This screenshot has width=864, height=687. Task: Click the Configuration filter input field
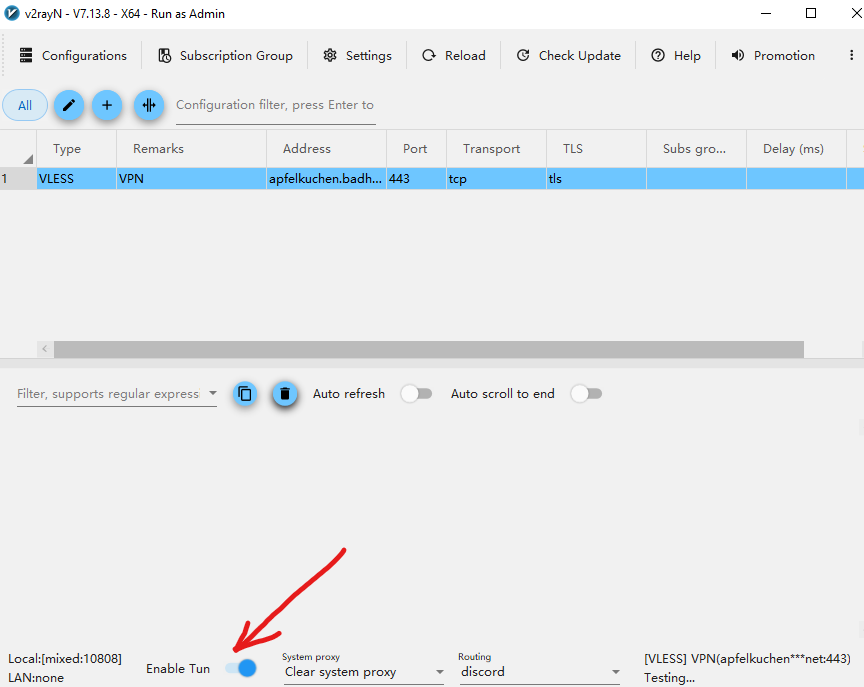[x=275, y=105]
